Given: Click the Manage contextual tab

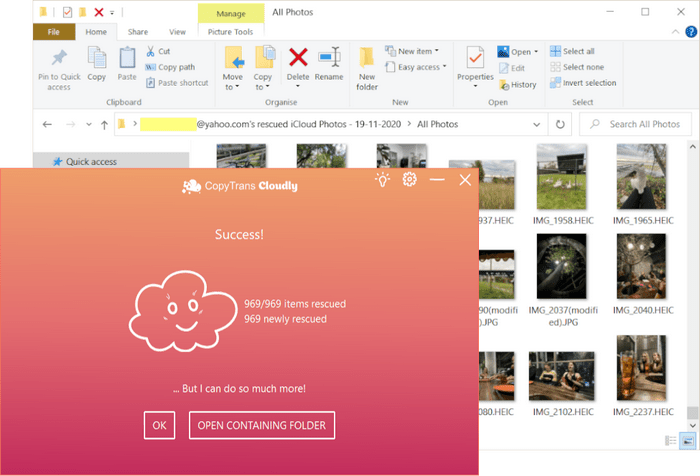Looking at the screenshot, I should click(231, 13).
